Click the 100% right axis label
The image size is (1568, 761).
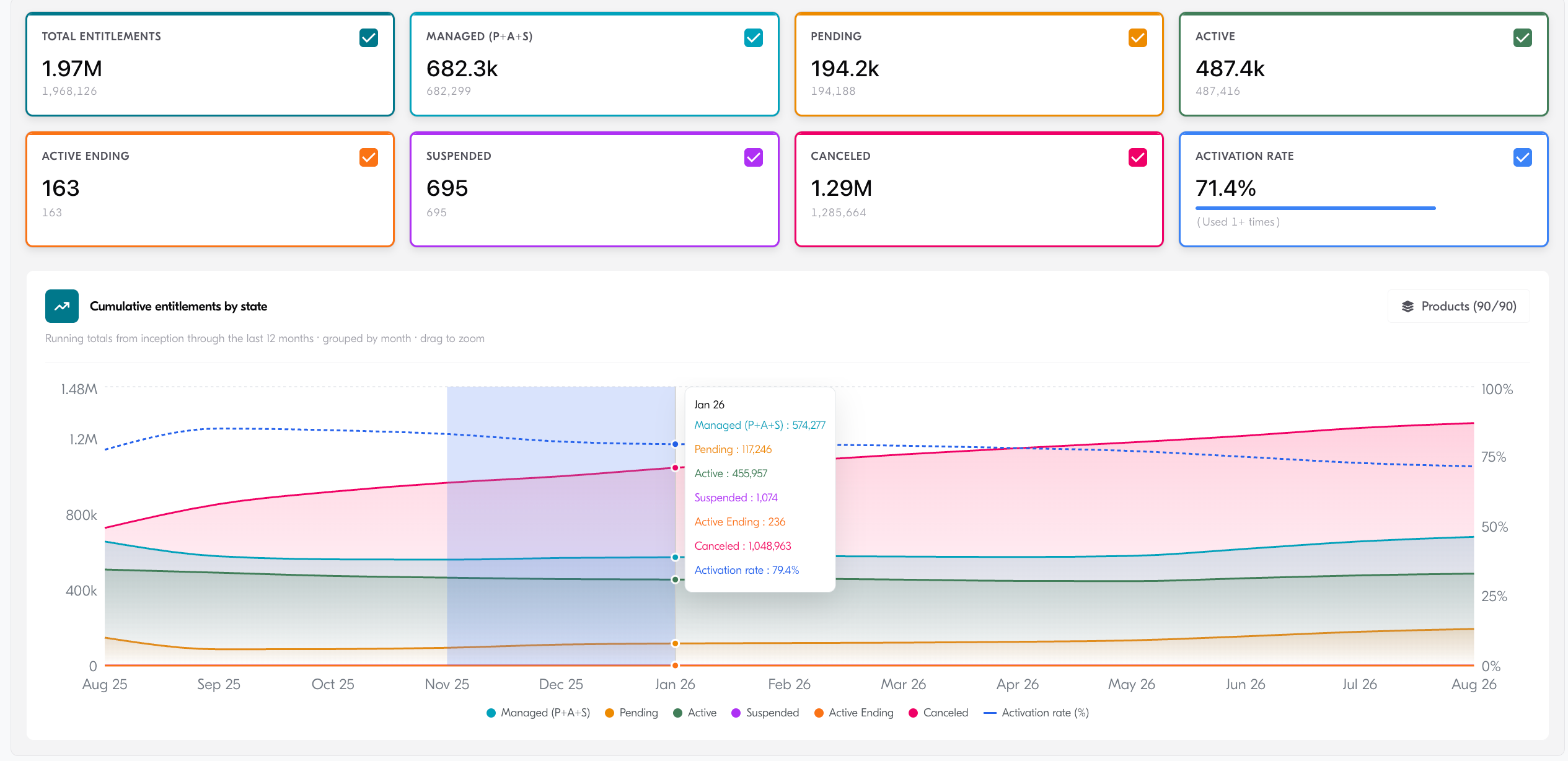[x=1497, y=389]
